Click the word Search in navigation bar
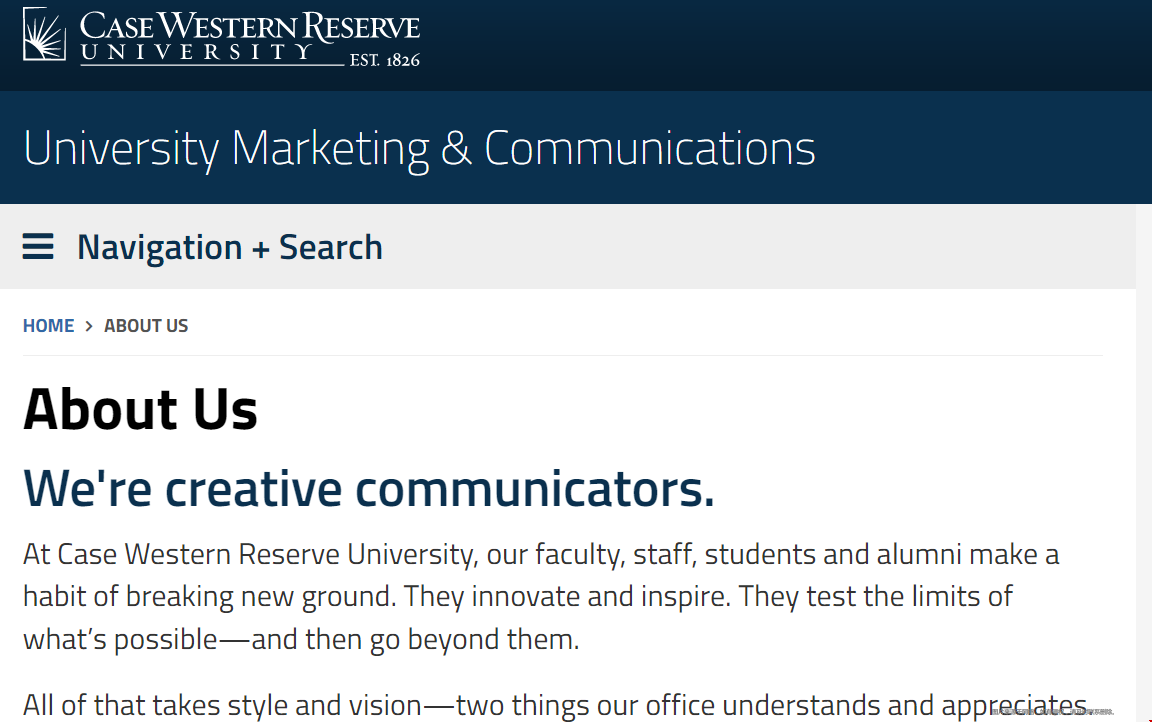Viewport: 1152px width, 722px height. [331, 247]
